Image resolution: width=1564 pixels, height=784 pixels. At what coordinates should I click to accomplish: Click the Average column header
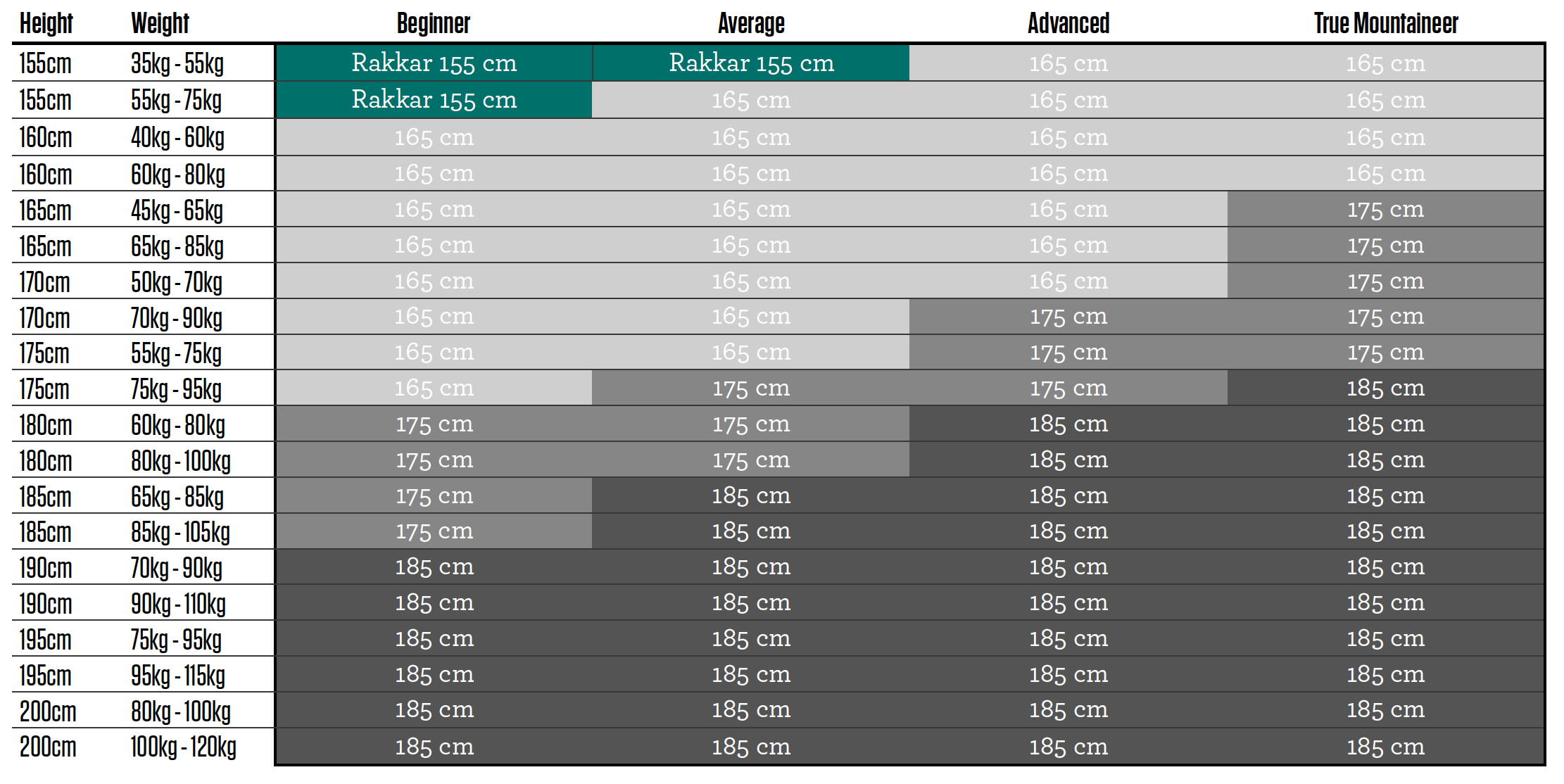pos(751,23)
